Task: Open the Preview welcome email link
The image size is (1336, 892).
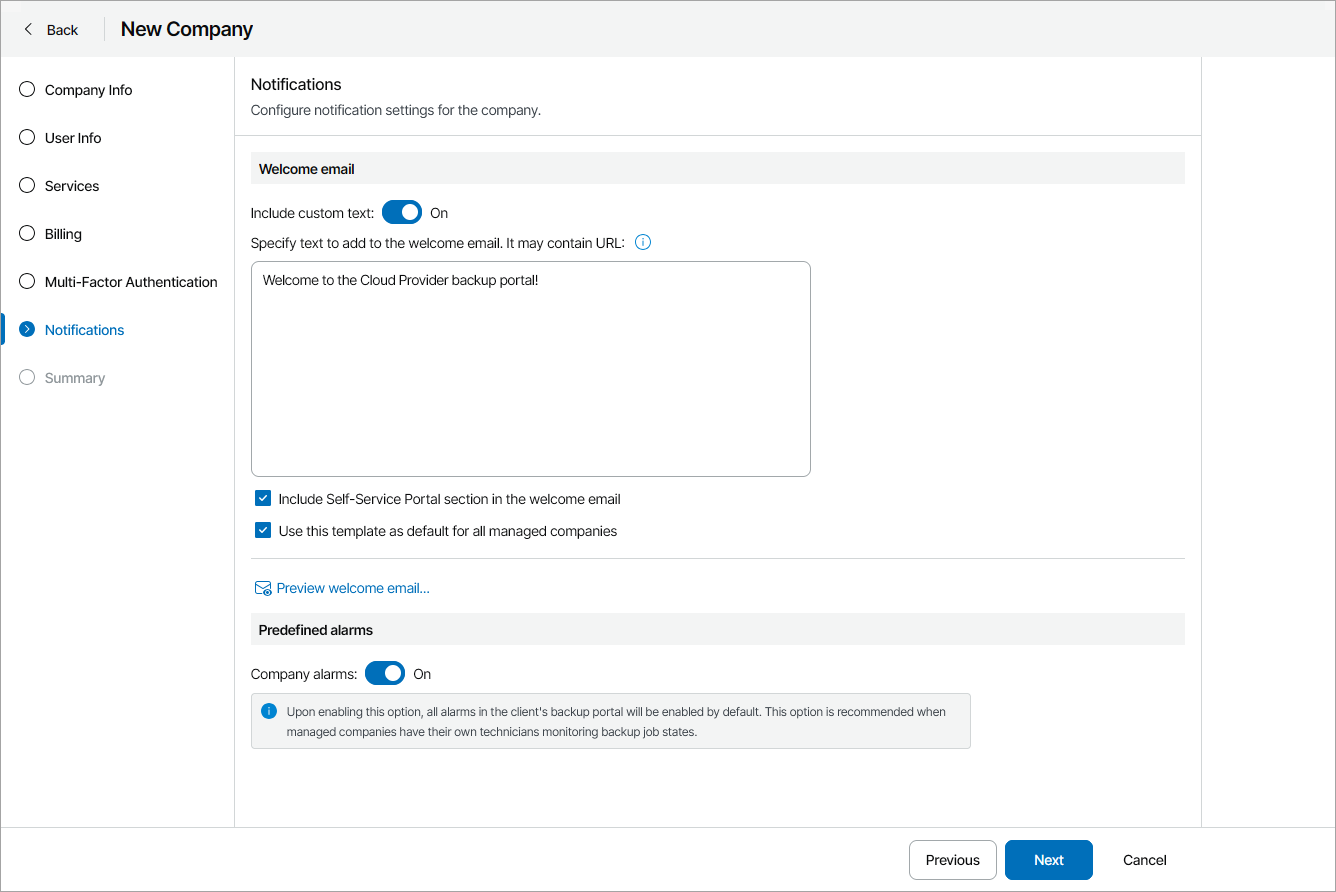Action: (352, 587)
